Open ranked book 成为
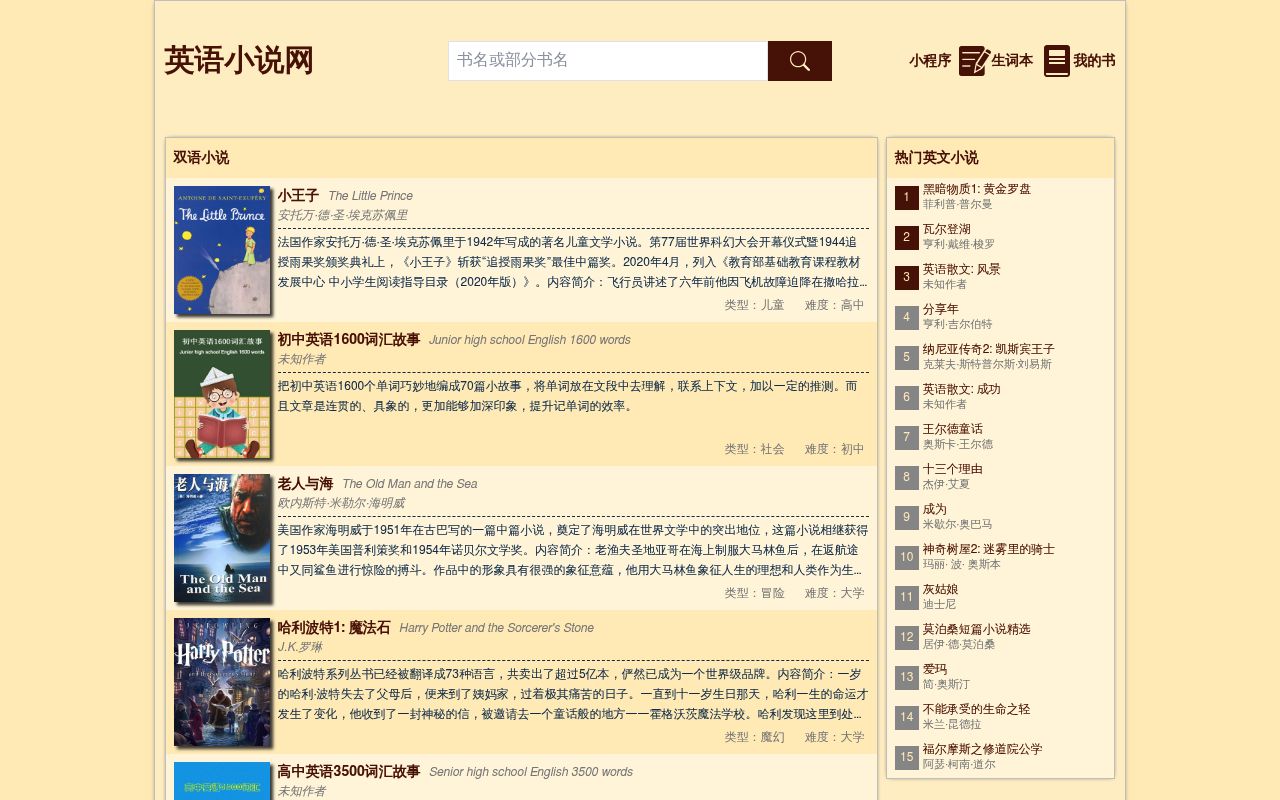Viewport: 1280px width, 800px height. 935,509
